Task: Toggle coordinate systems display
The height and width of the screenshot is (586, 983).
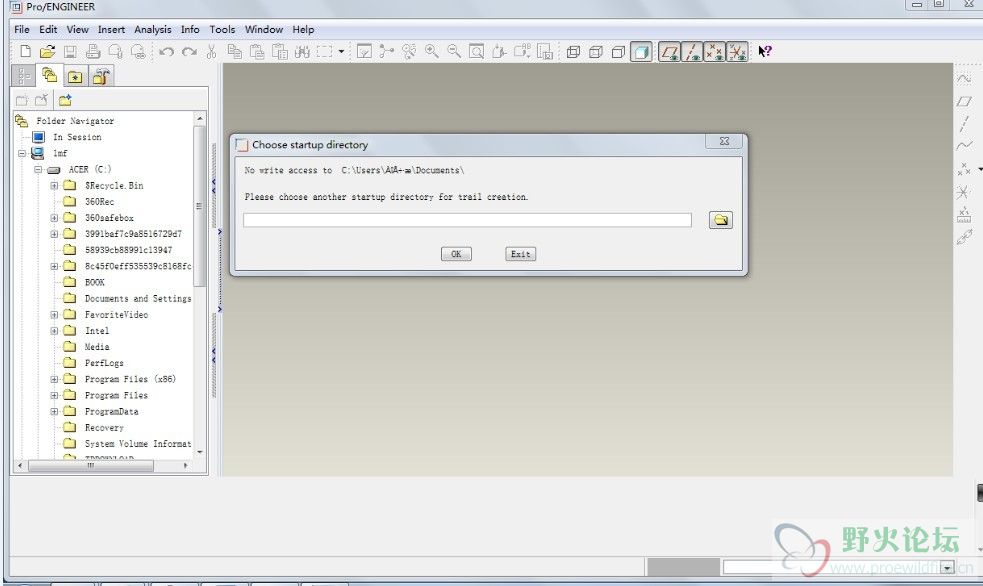Action: click(737, 52)
